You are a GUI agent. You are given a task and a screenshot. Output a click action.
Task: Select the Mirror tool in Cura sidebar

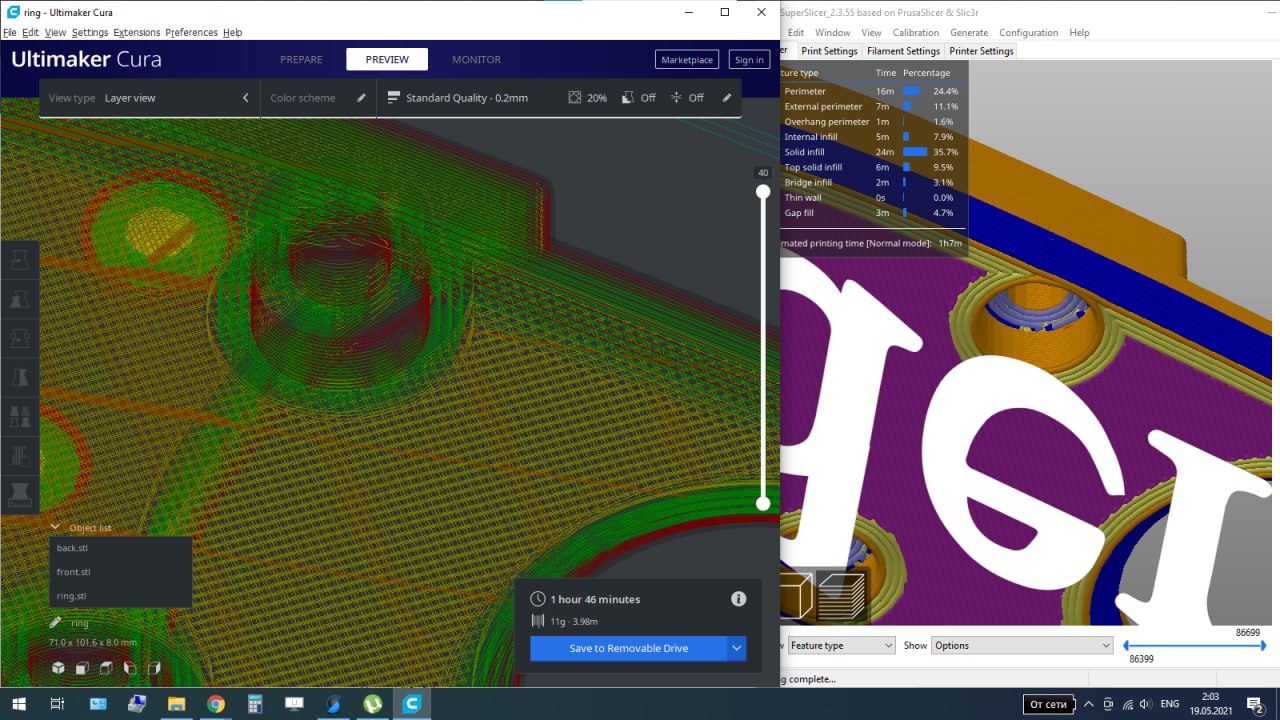[x=20, y=377]
